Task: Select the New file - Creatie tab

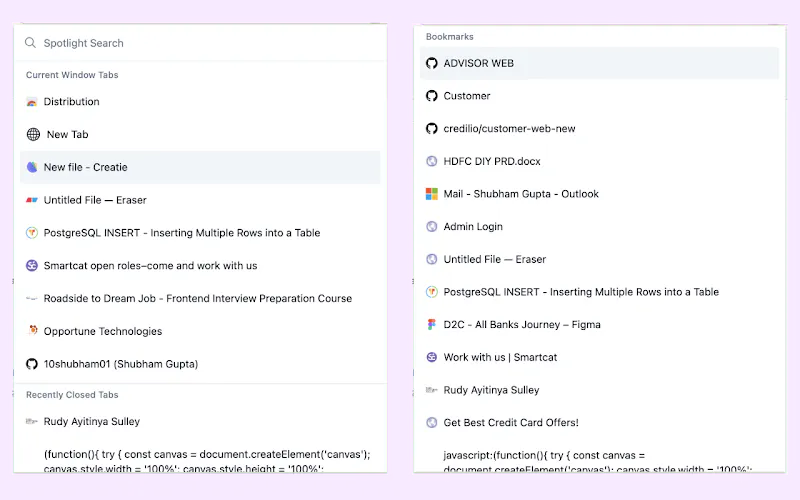Action: click(x=200, y=167)
